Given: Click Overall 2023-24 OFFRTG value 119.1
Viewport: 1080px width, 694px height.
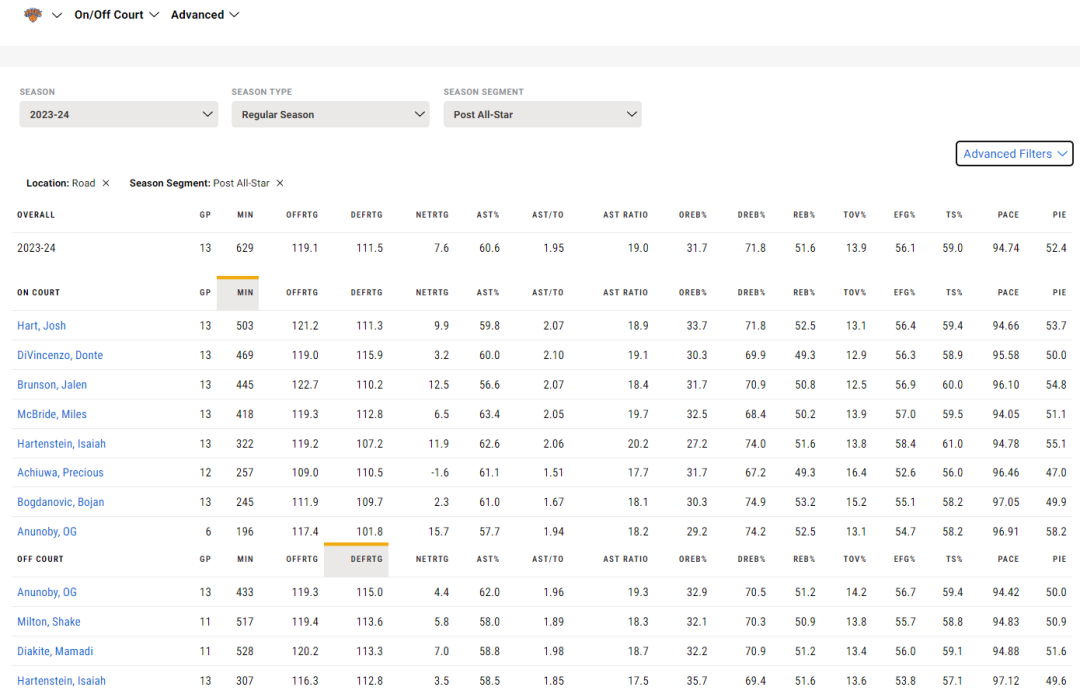Looking at the screenshot, I should (305, 248).
